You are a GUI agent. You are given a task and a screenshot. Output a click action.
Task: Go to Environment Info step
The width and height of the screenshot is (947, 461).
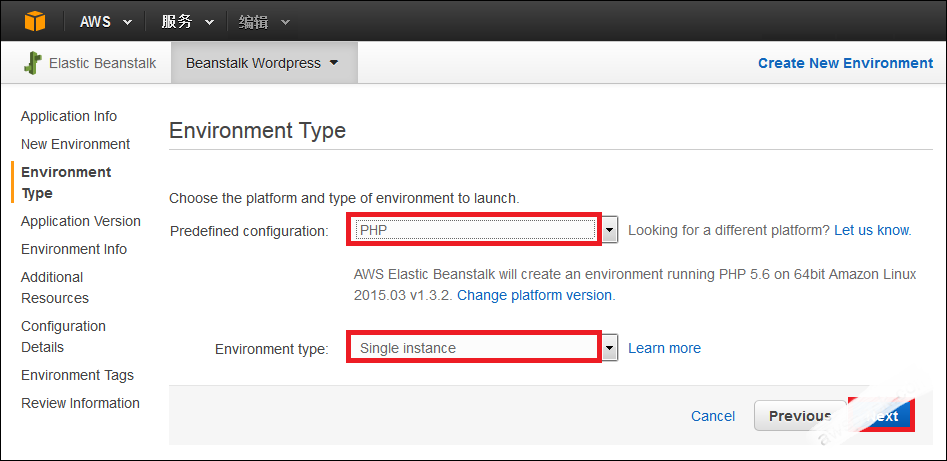(74, 249)
